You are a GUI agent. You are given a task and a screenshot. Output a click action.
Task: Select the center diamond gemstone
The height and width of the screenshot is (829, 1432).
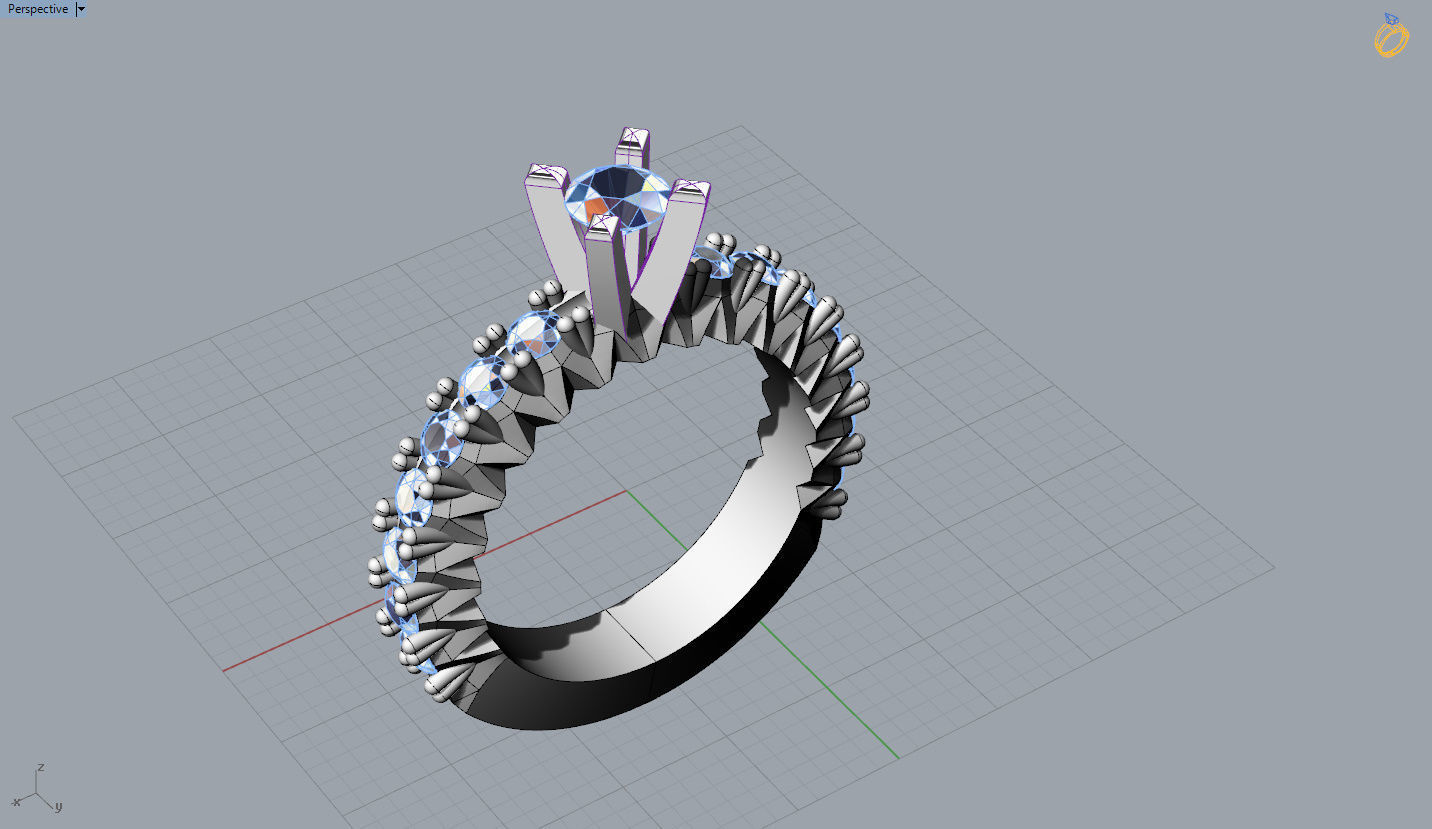click(x=618, y=198)
